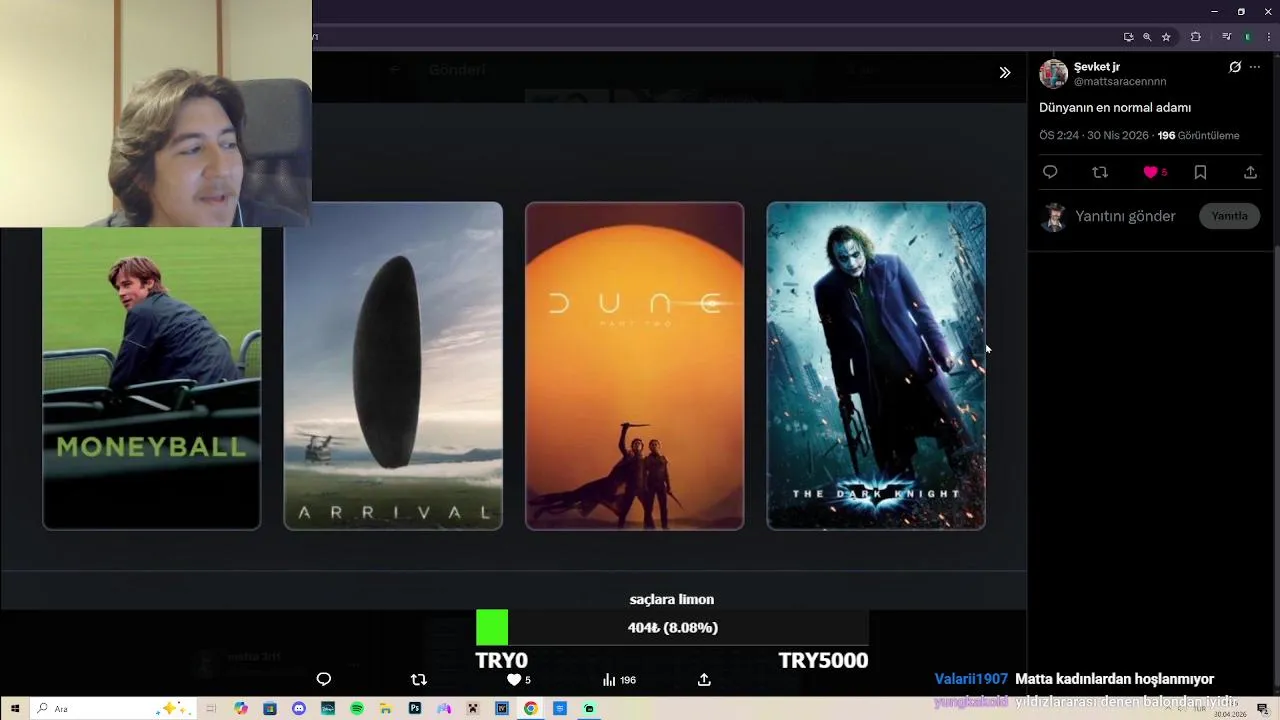Bookmark the tweet in the sidebar
The image size is (1280, 720).
(x=1200, y=172)
